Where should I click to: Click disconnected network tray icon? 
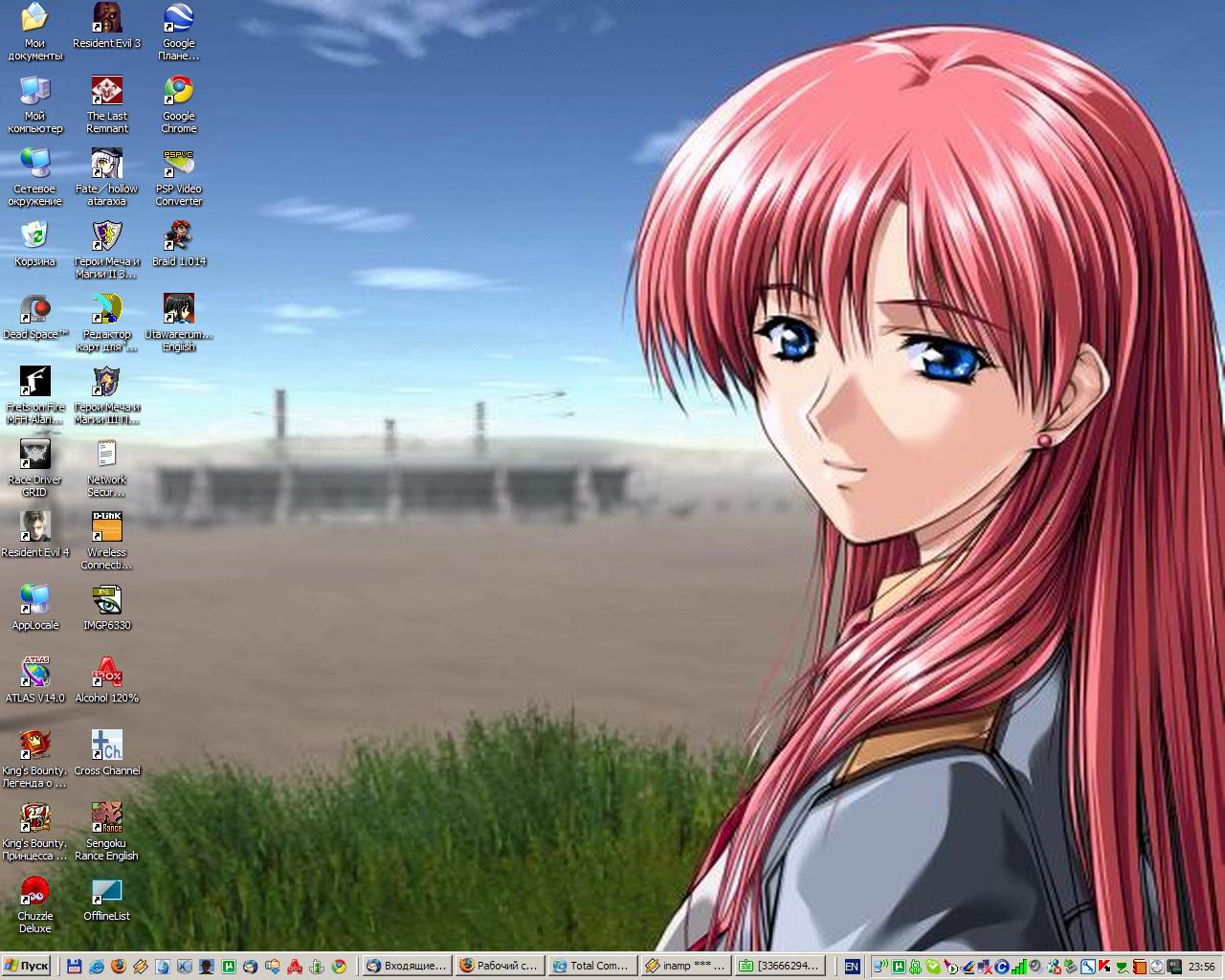click(985, 967)
